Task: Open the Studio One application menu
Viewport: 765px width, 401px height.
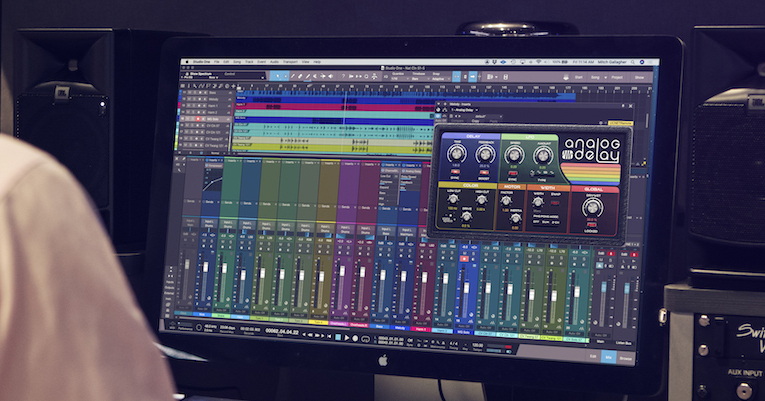Action: click(202, 62)
